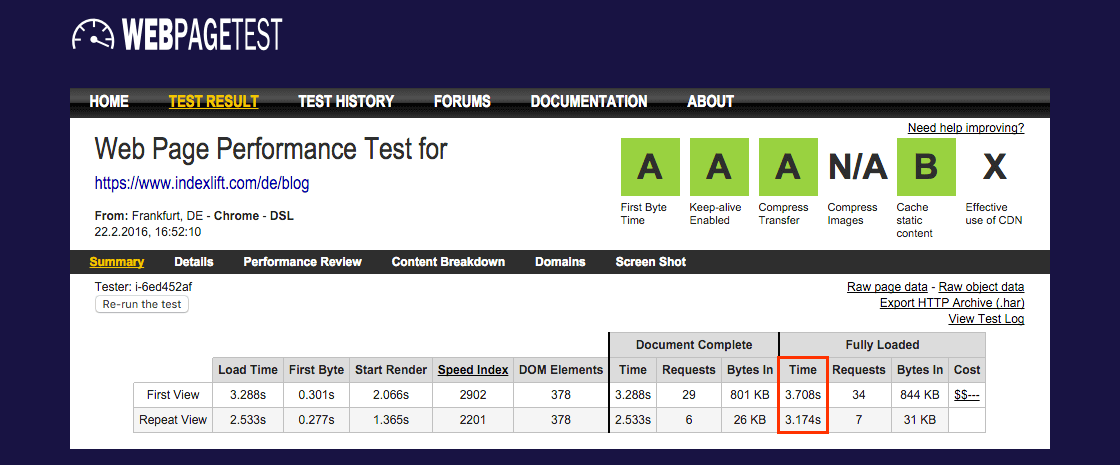The image size is (1120, 465).
Task: Click First Byte value 0.301s
Action: point(316,395)
